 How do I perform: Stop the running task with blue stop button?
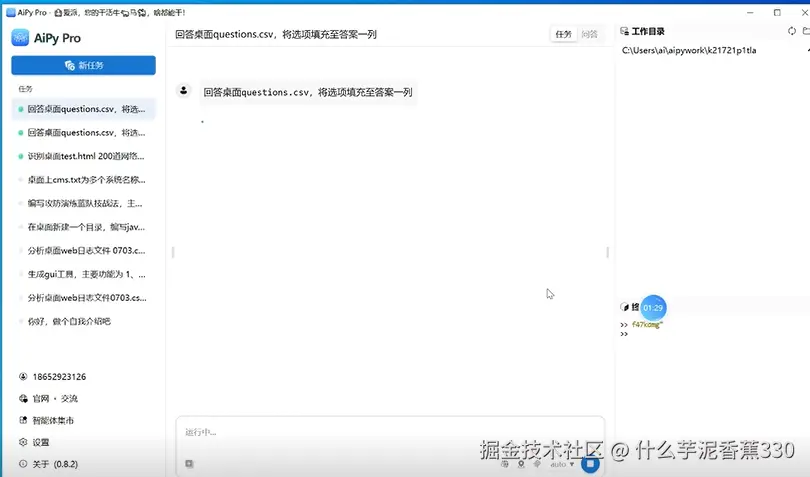click(590, 464)
